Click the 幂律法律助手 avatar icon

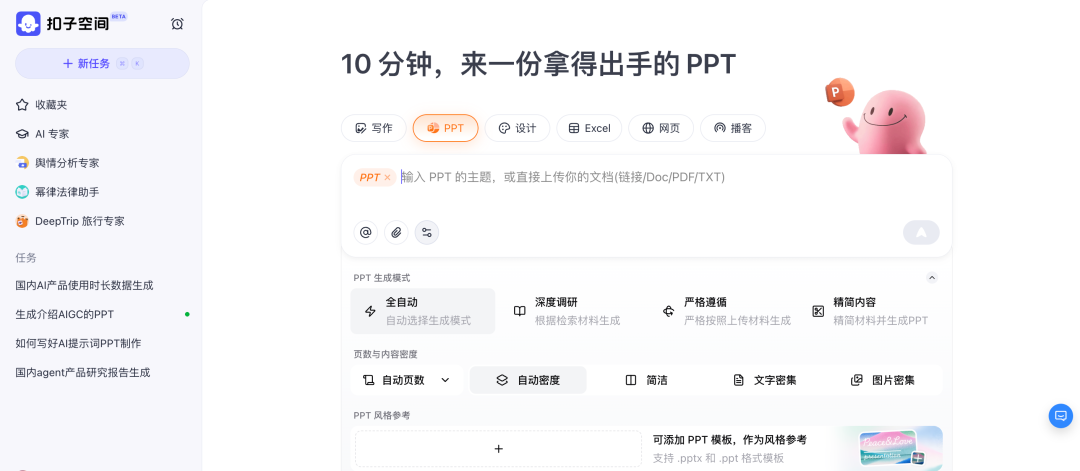22,192
